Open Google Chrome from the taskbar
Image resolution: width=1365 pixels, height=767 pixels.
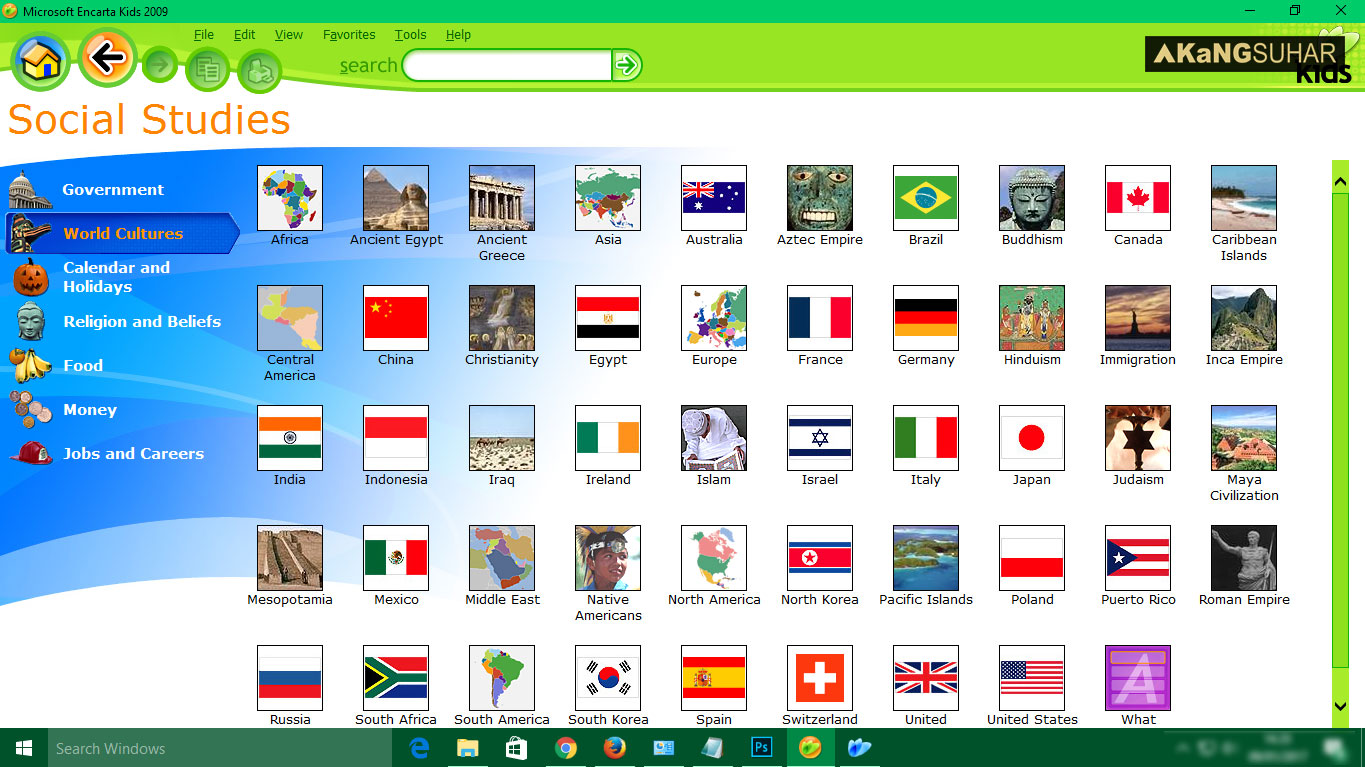(566, 748)
